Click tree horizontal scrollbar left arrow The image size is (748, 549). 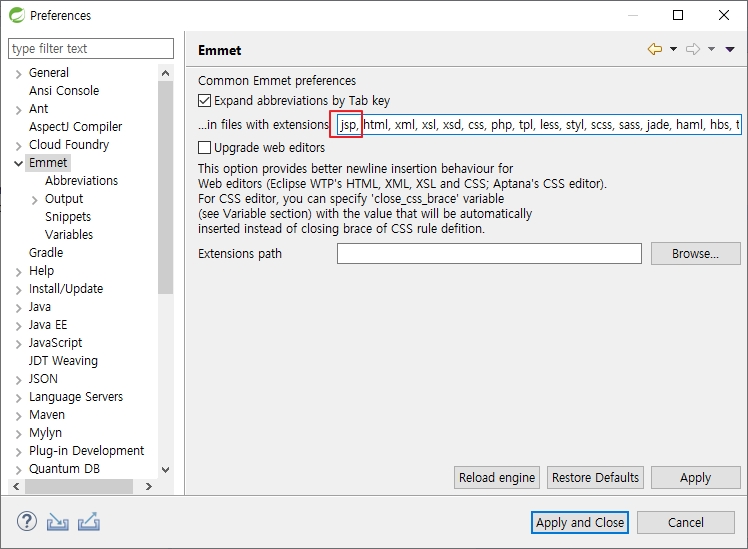pos(16,486)
